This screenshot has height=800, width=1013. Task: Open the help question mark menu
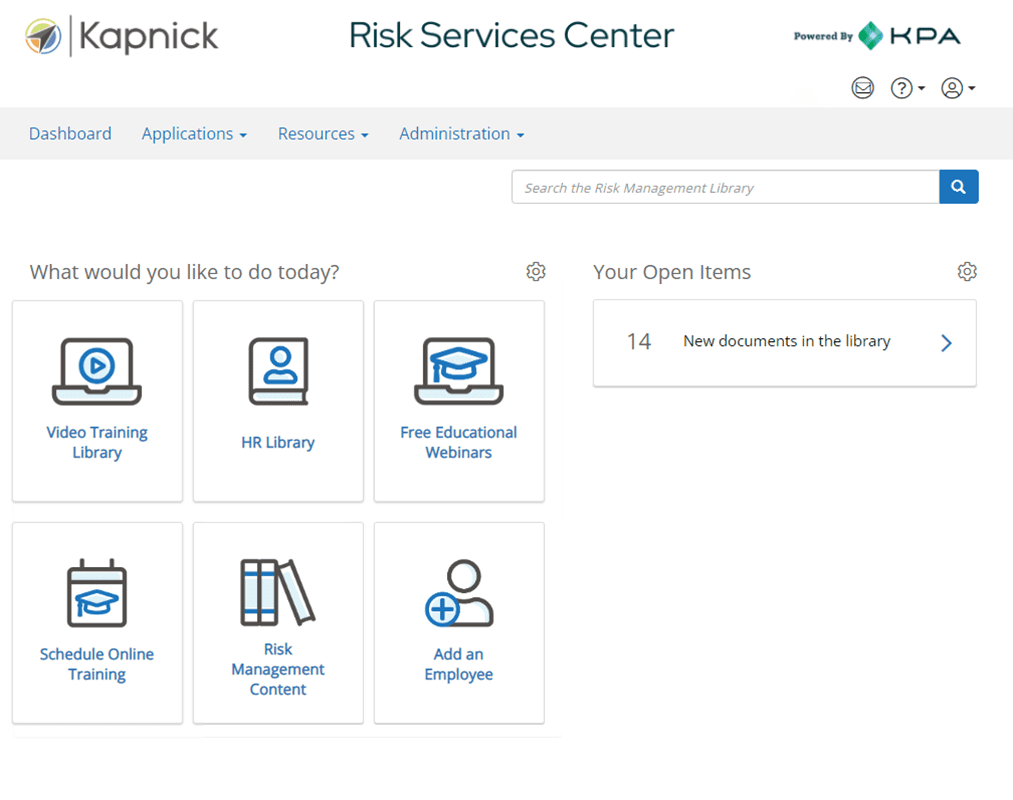click(x=907, y=87)
